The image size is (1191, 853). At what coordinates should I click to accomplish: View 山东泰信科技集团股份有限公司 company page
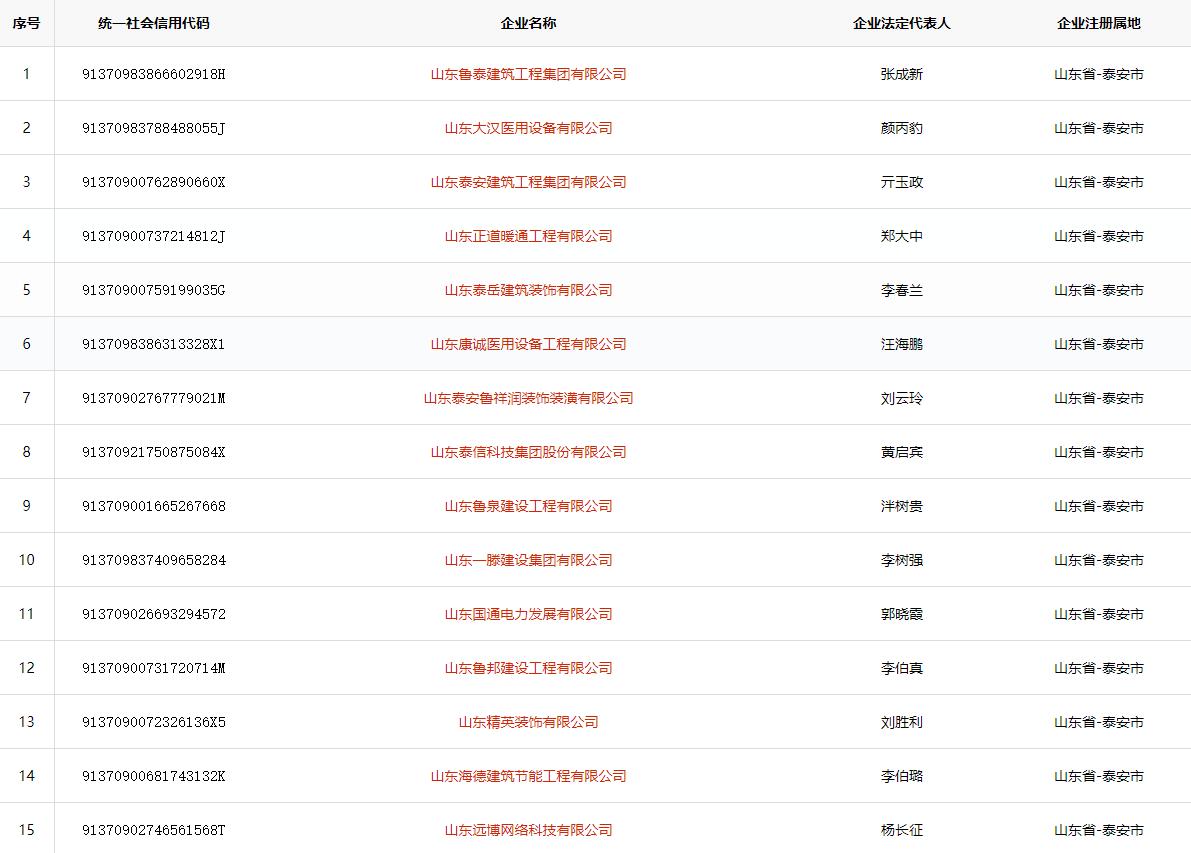(x=528, y=452)
